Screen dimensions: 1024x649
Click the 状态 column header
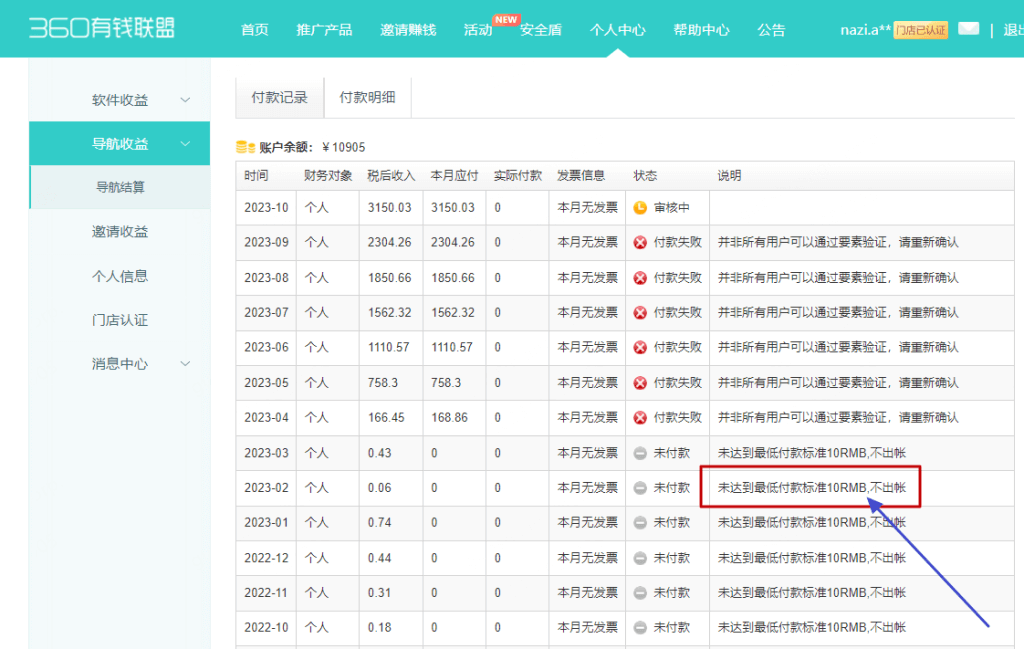[x=645, y=176]
